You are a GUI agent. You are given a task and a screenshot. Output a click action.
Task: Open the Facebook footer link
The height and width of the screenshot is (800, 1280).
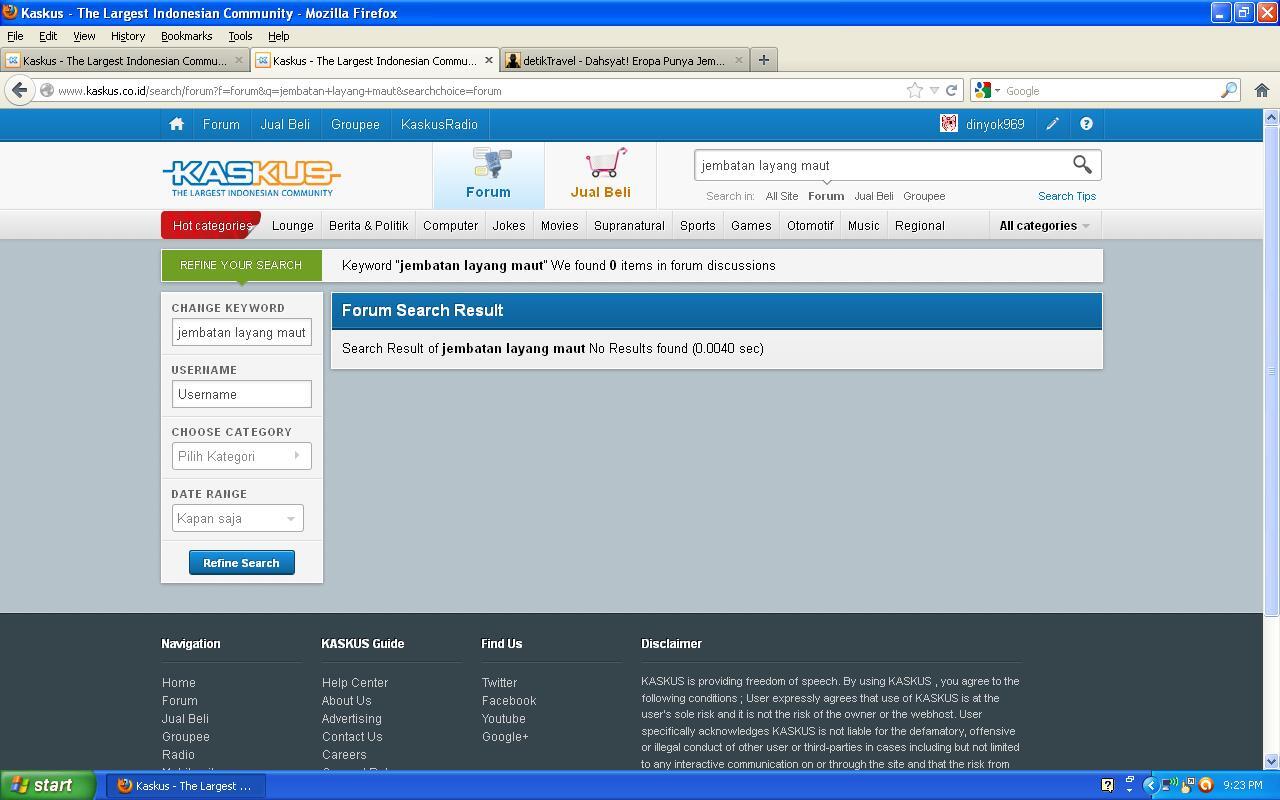click(509, 700)
